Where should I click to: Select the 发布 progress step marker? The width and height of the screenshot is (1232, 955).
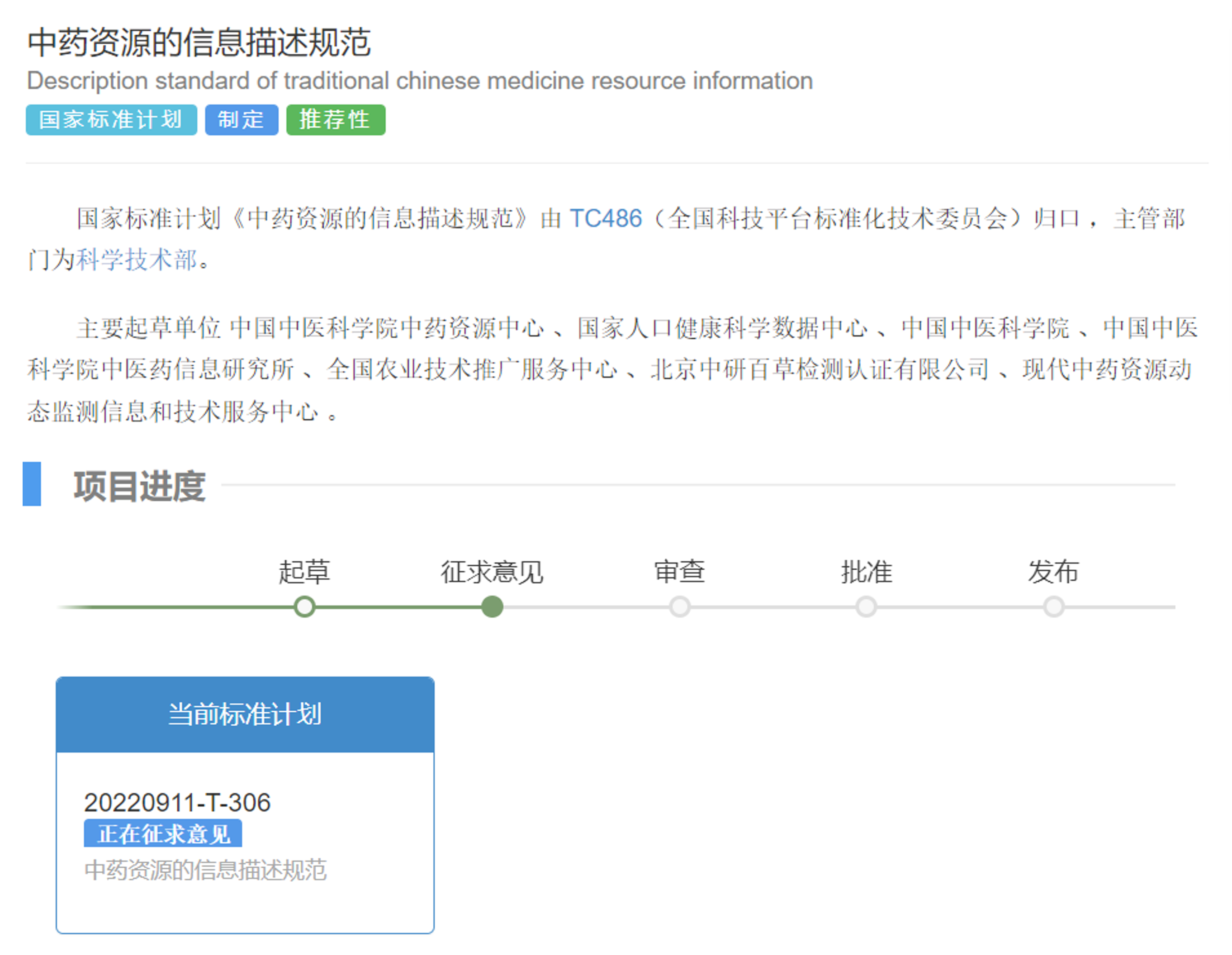(1053, 607)
